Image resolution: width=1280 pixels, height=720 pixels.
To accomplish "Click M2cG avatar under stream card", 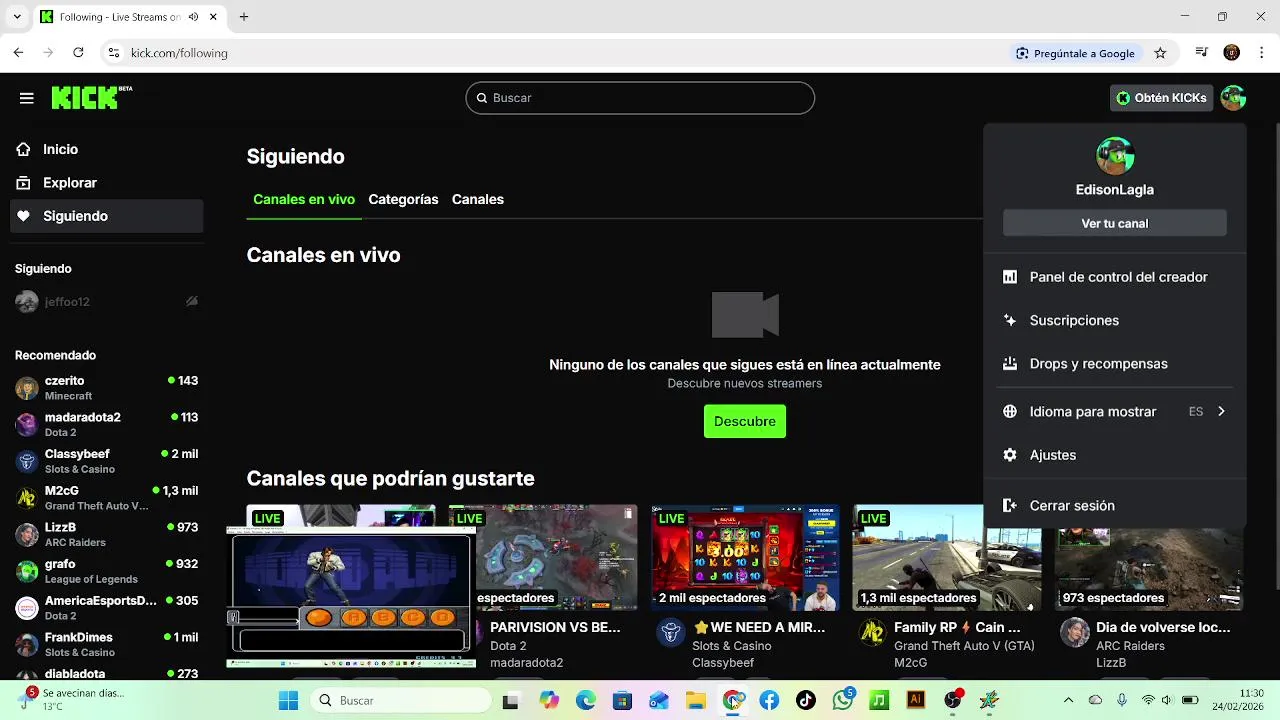I will (x=873, y=632).
